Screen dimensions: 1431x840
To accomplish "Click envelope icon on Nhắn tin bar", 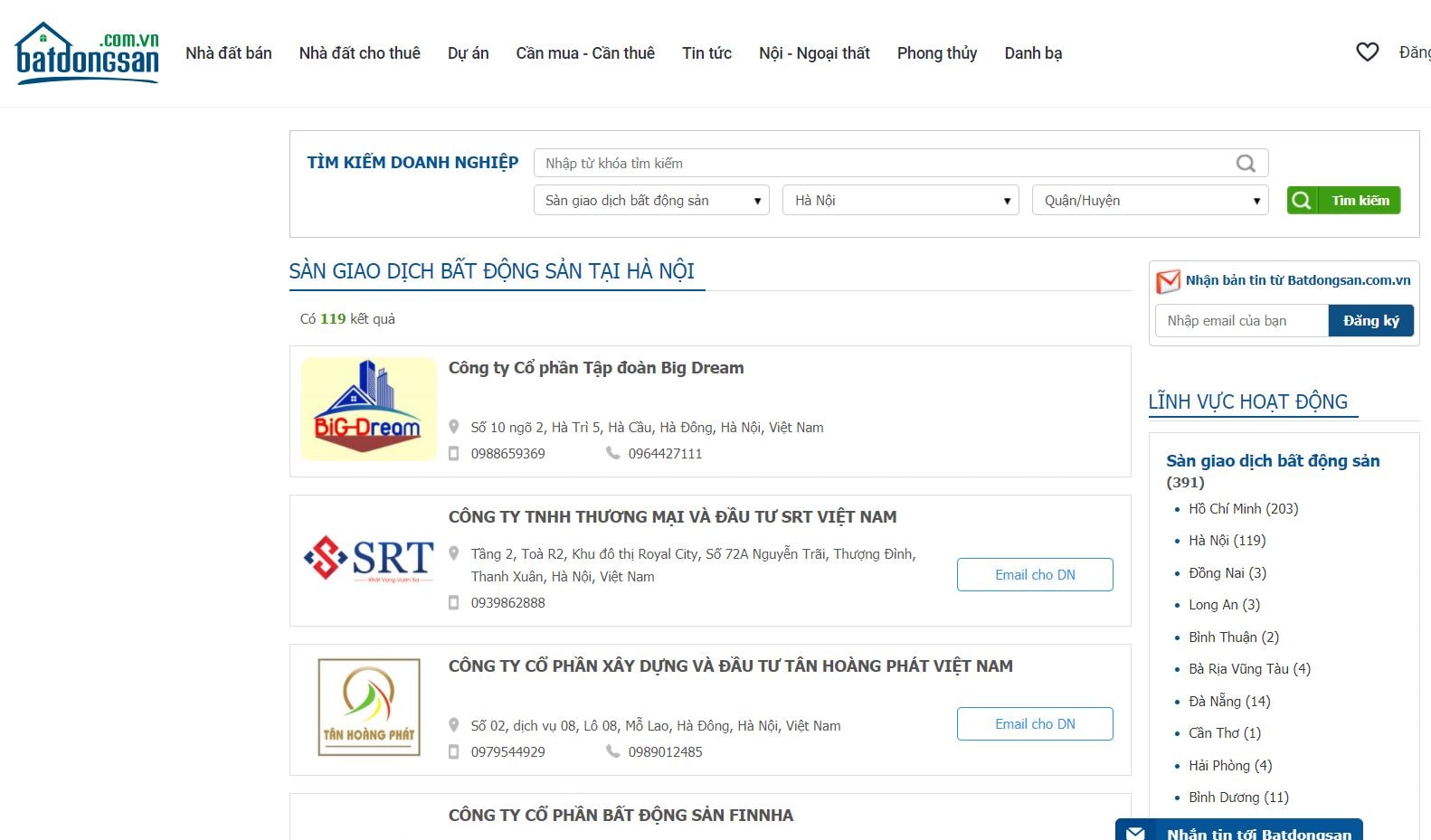I will tap(1135, 834).
